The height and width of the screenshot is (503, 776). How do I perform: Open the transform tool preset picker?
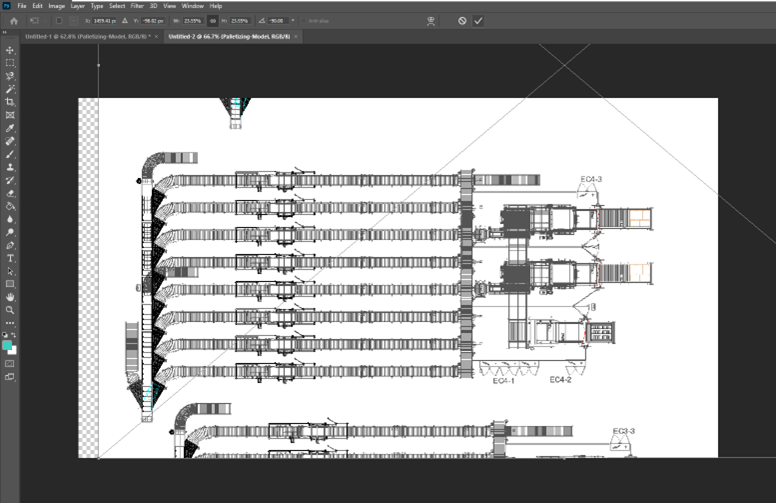point(37,21)
